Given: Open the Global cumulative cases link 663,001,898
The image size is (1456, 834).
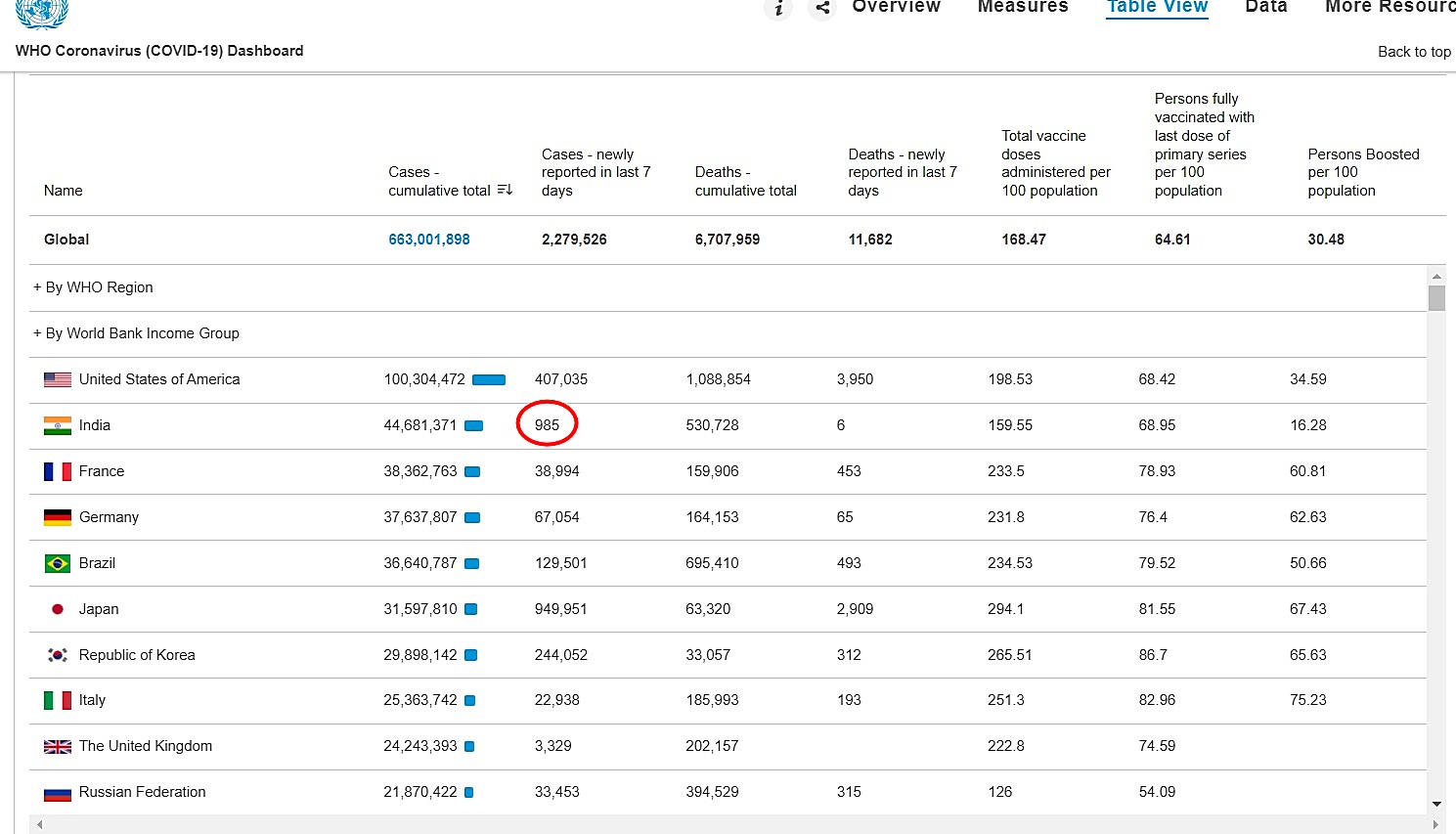Looking at the screenshot, I should tap(429, 240).
